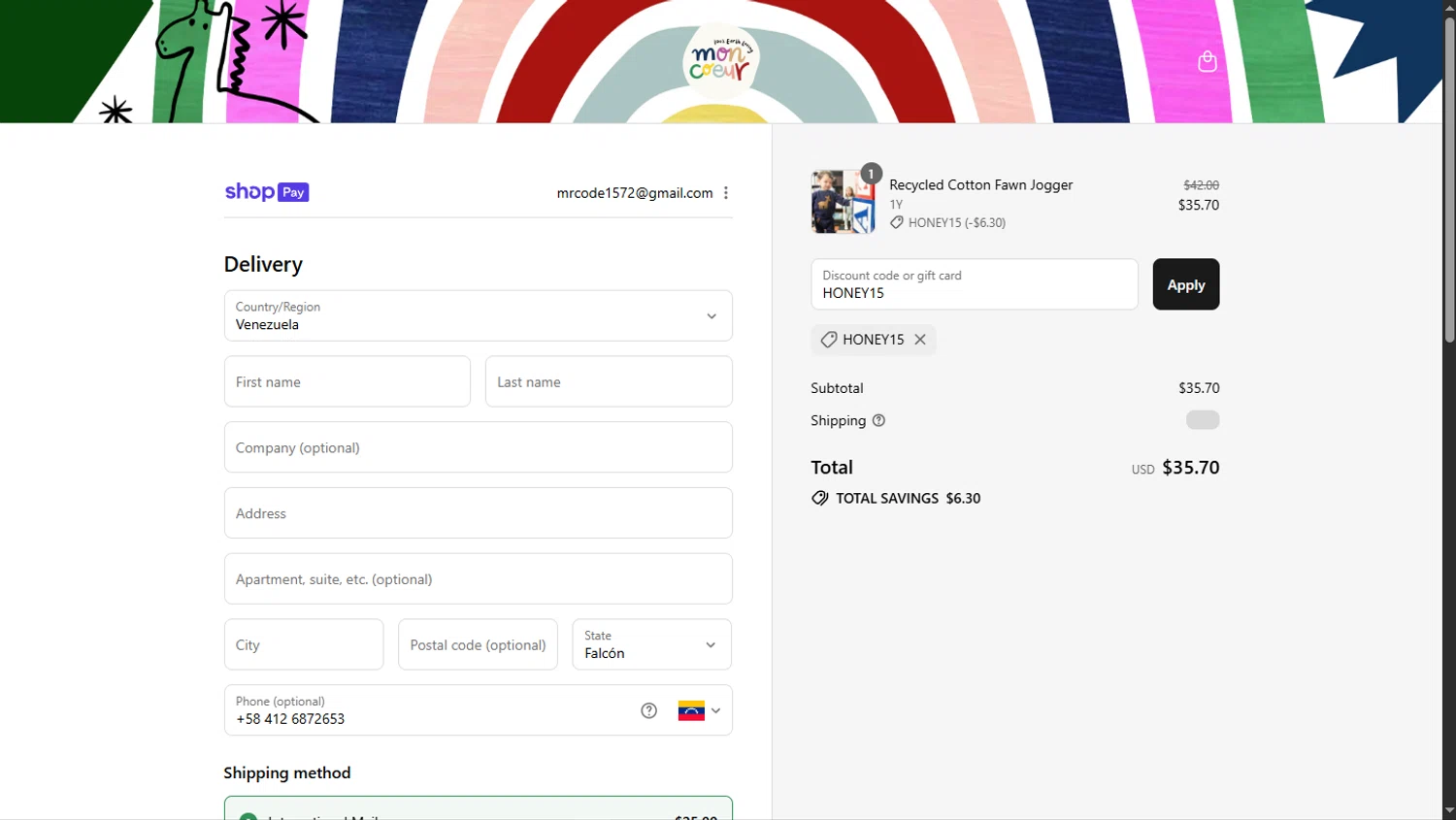Open the Country/Region dropdown showing Venezuela
Image resolution: width=1456 pixels, height=820 pixels.
(x=479, y=315)
